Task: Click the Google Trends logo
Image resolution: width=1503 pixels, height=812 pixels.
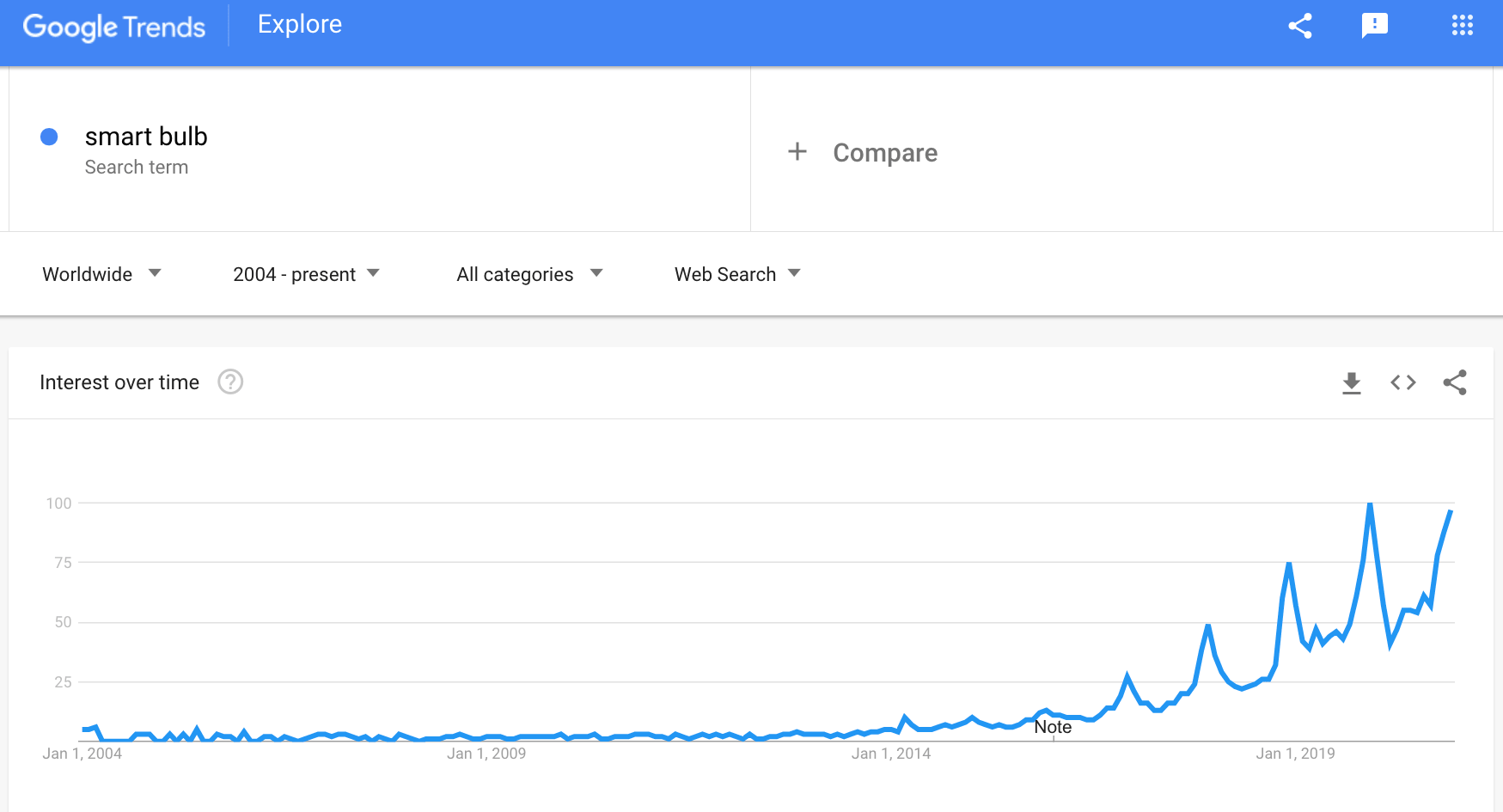Action: 114,27
